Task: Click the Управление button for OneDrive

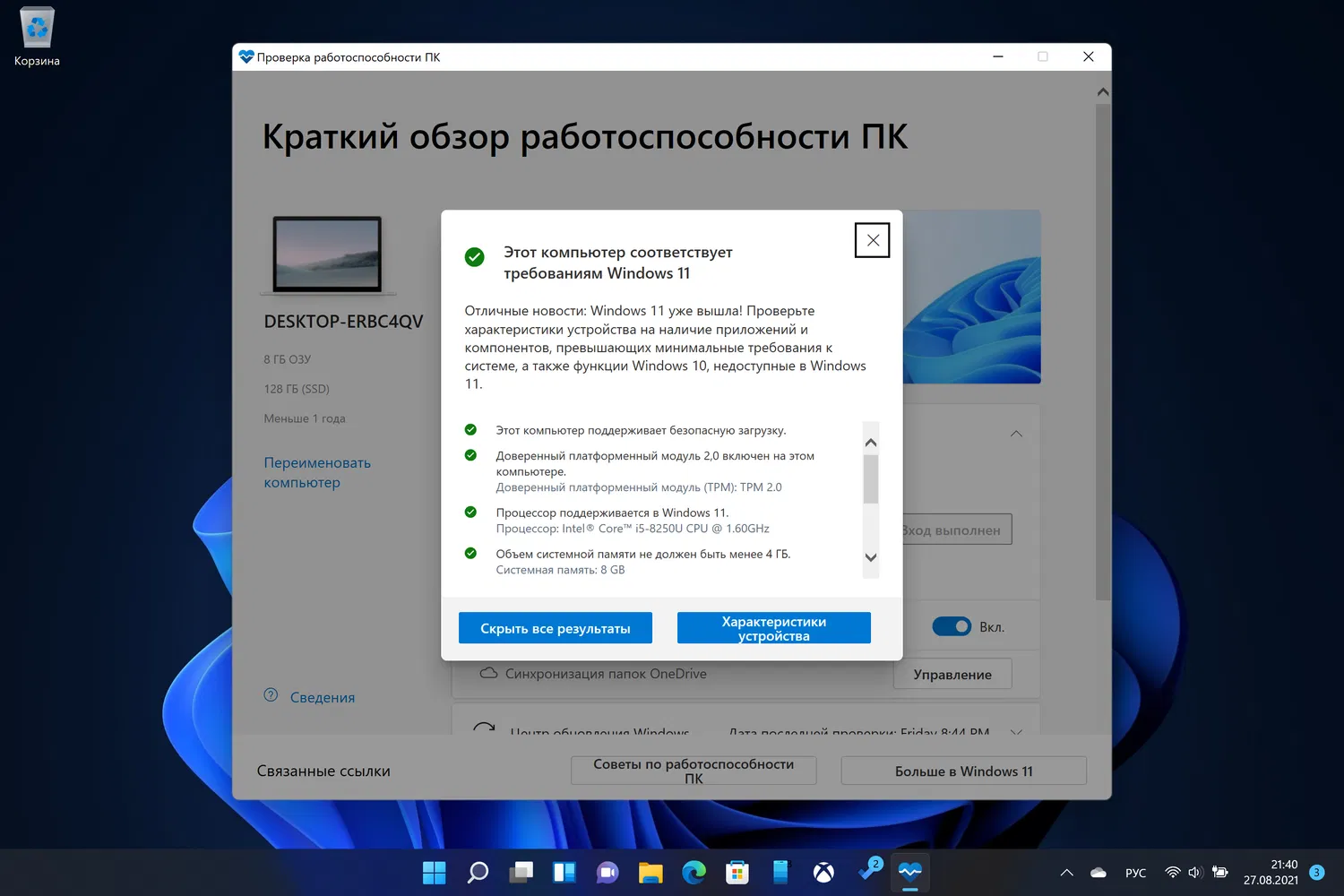Action: 952,675
